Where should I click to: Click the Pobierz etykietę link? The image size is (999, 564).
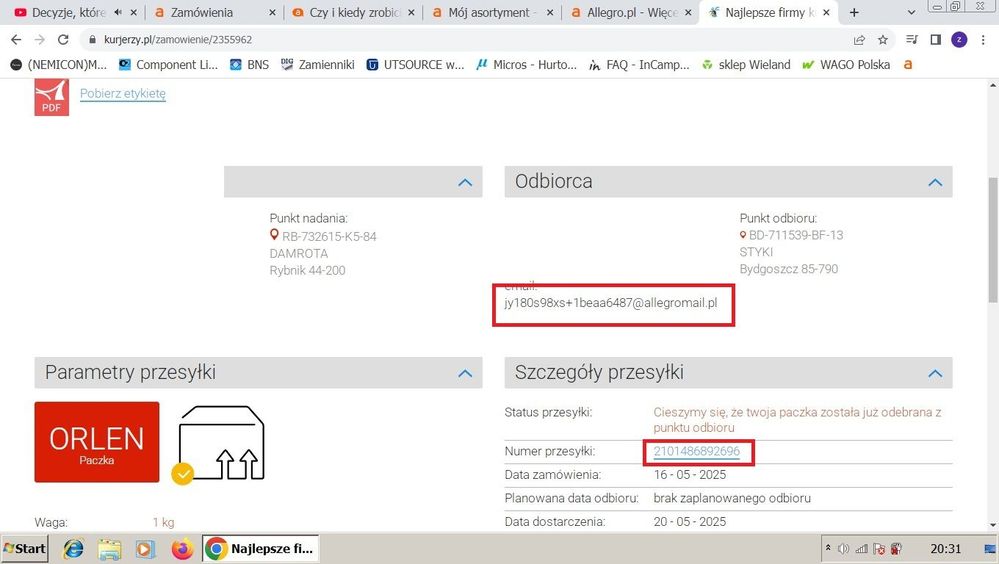122,94
